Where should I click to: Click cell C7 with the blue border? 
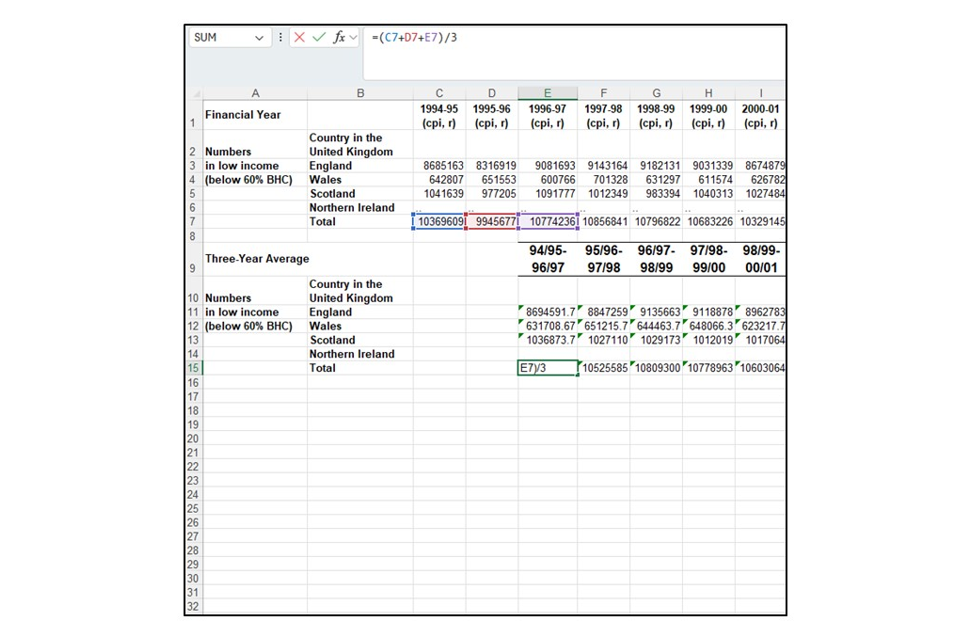coord(439,221)
